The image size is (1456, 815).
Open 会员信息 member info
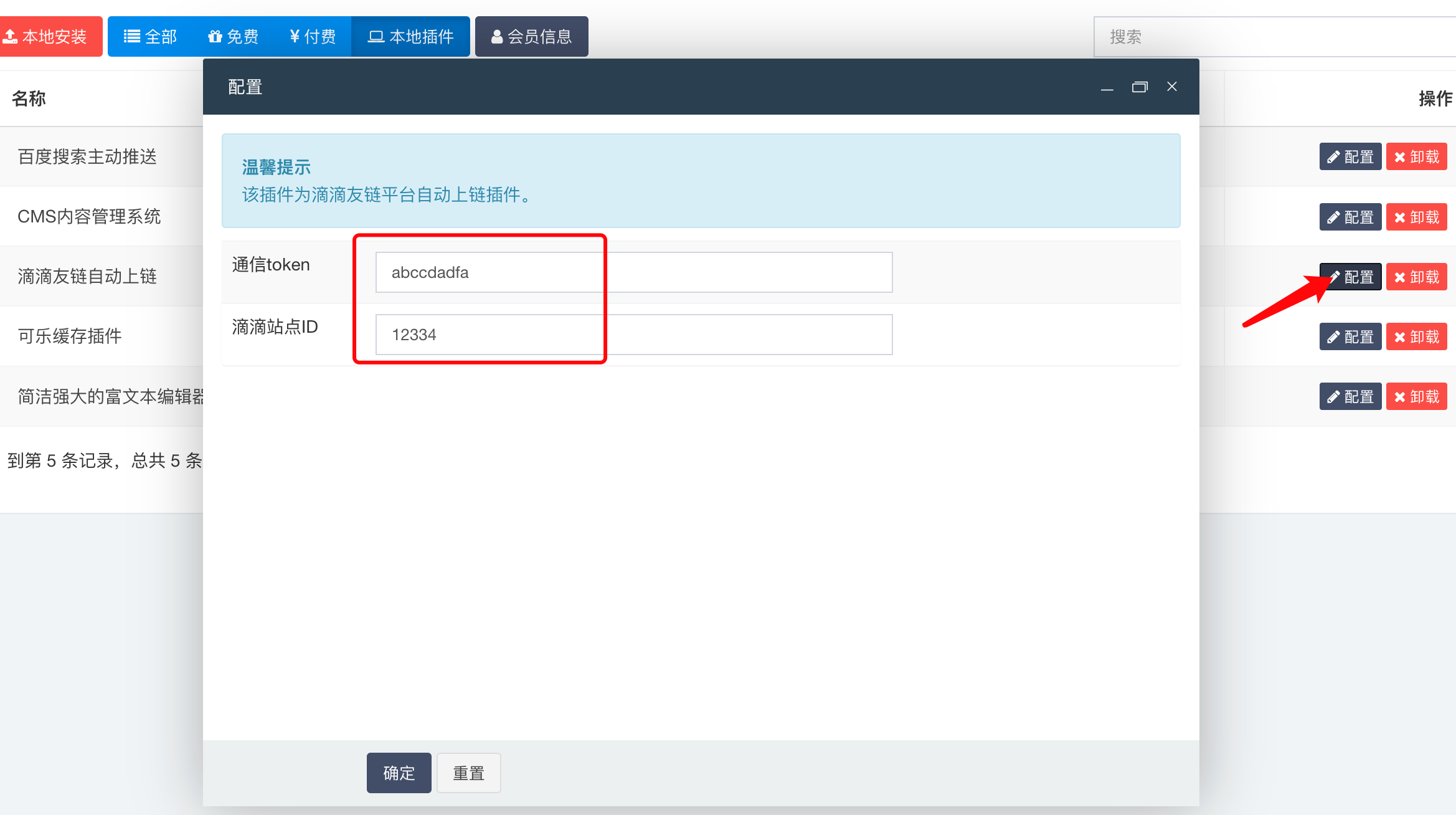(531, 37)
